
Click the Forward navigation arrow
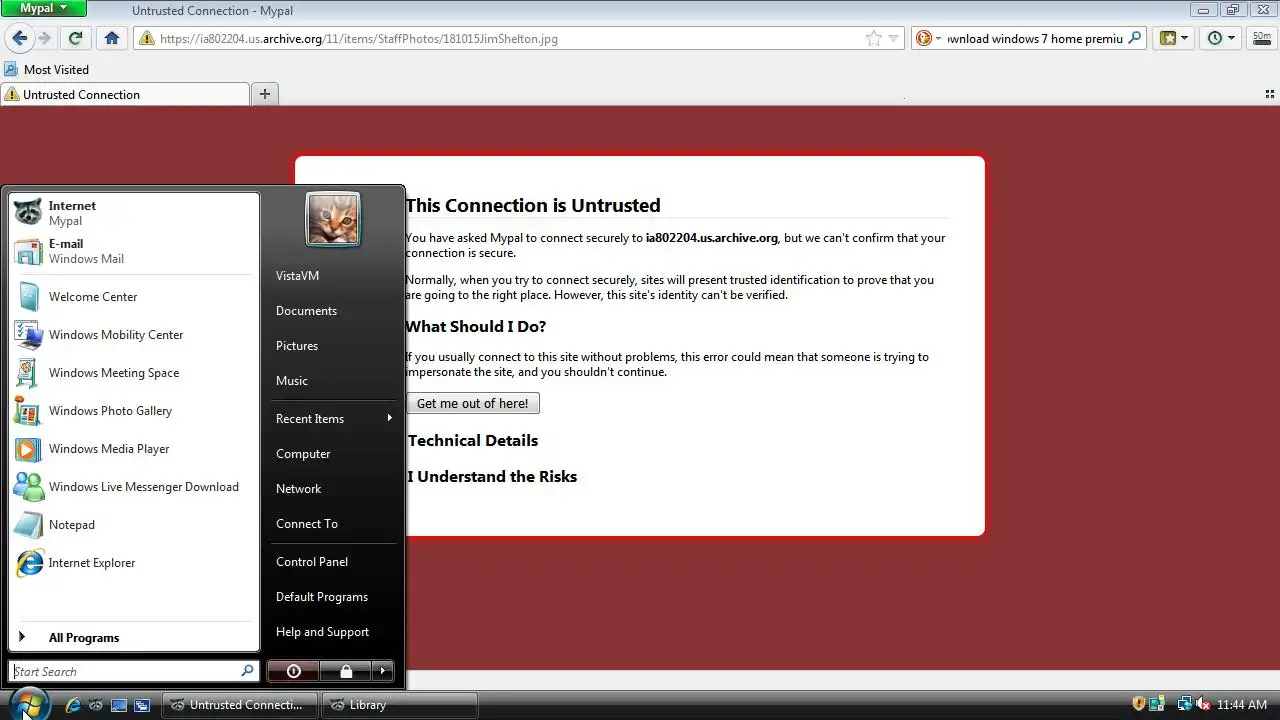tap(44, 38)
